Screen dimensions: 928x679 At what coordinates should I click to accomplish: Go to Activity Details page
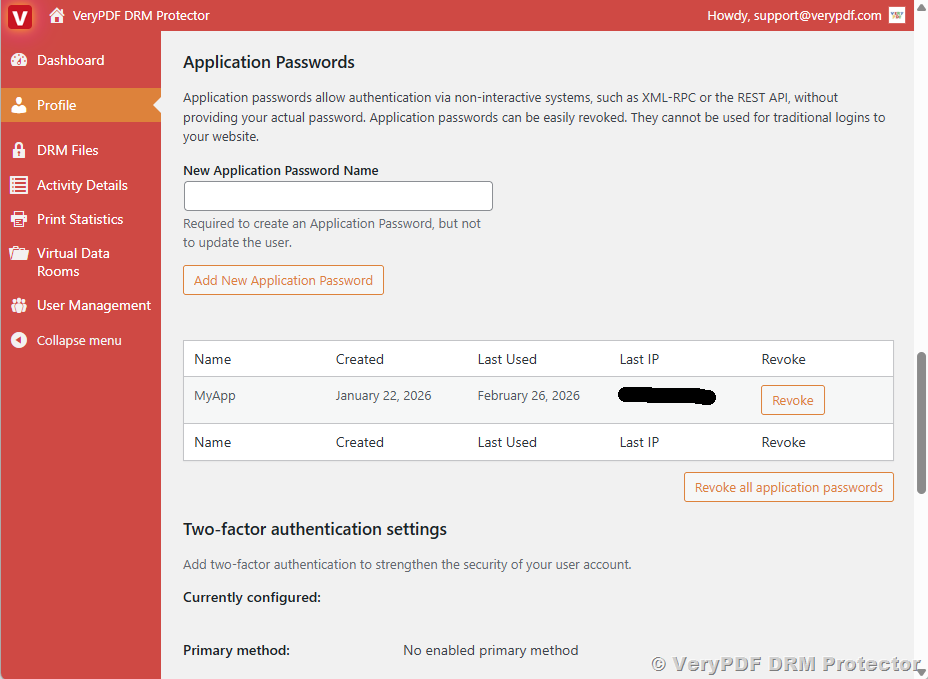pyautogui.click(x=82, y=185)
